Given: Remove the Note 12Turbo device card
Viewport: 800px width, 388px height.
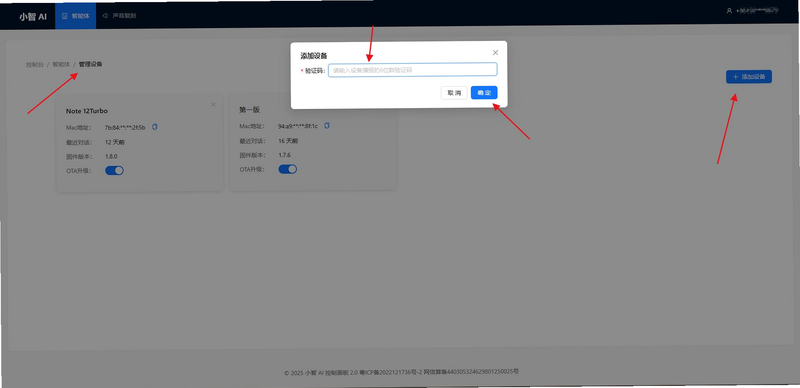Looking at the screenshot, I should tap(213, 105).
